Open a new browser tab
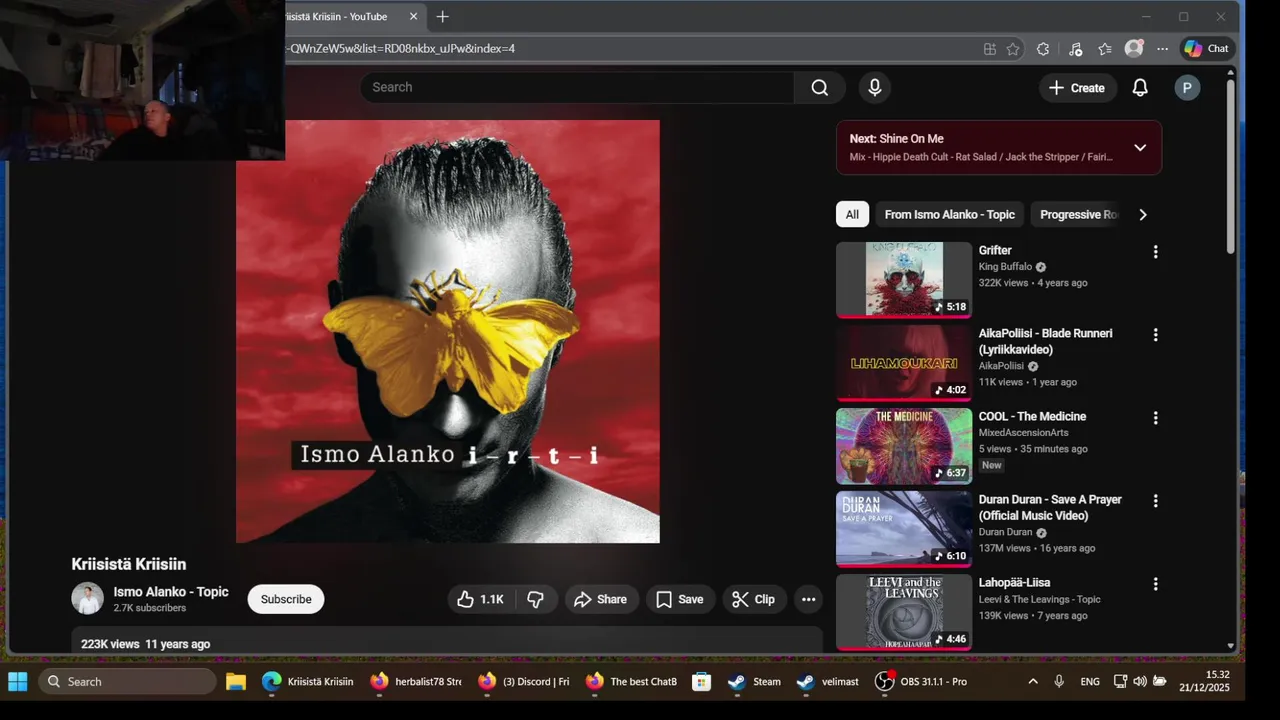Screen dimensions: 1280x720 [442, 17]
